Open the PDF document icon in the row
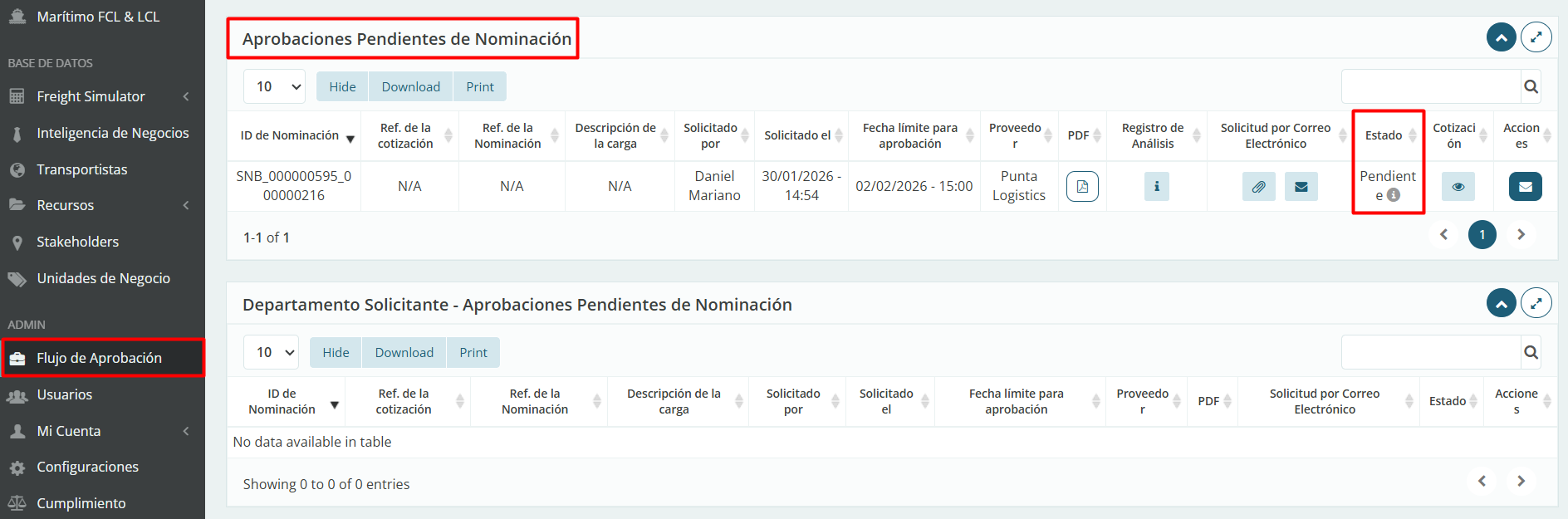This screenshot has width=1568, height=519. coord(1082,187)
